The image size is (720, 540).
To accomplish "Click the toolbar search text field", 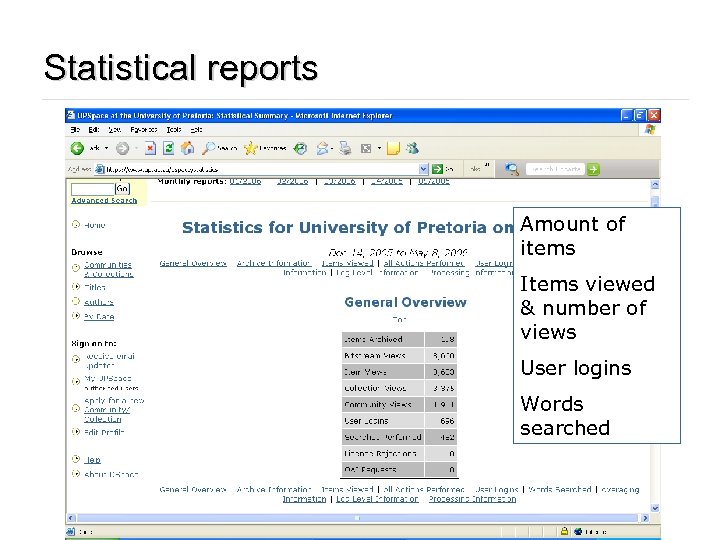I will 555,169.
